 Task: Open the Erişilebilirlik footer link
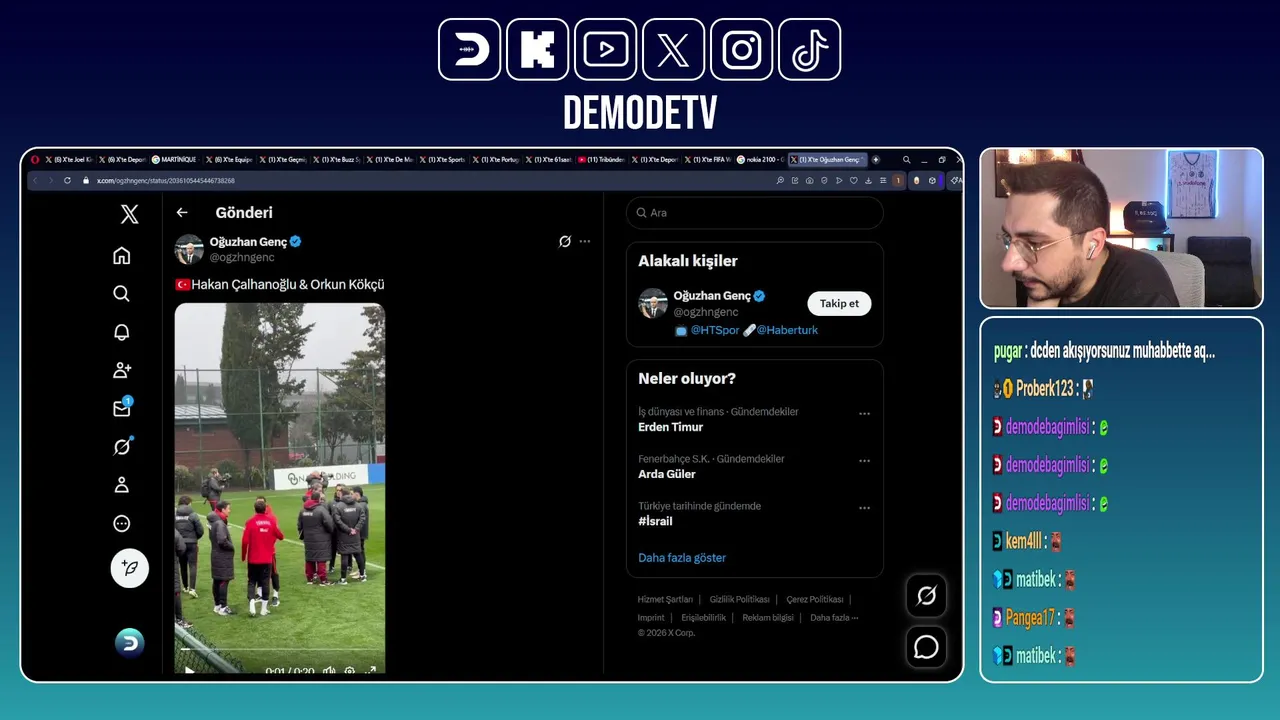(704, 618)
